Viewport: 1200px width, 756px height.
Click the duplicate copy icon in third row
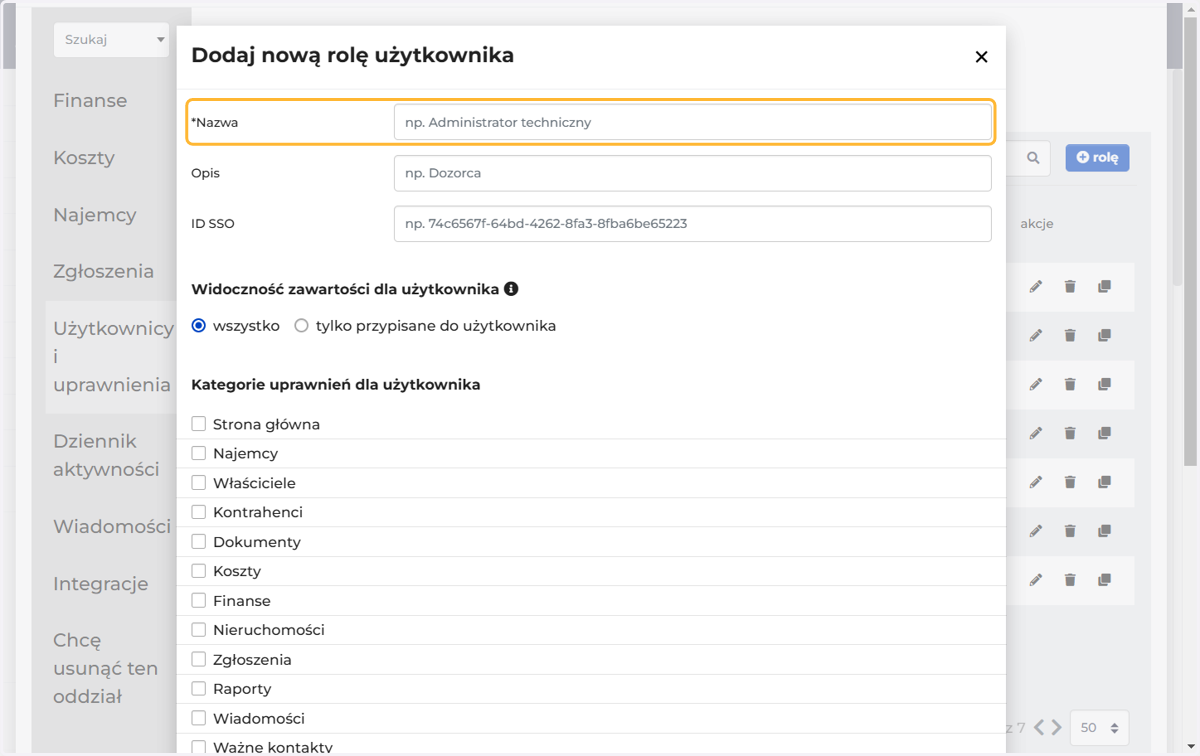[1104, 384]
